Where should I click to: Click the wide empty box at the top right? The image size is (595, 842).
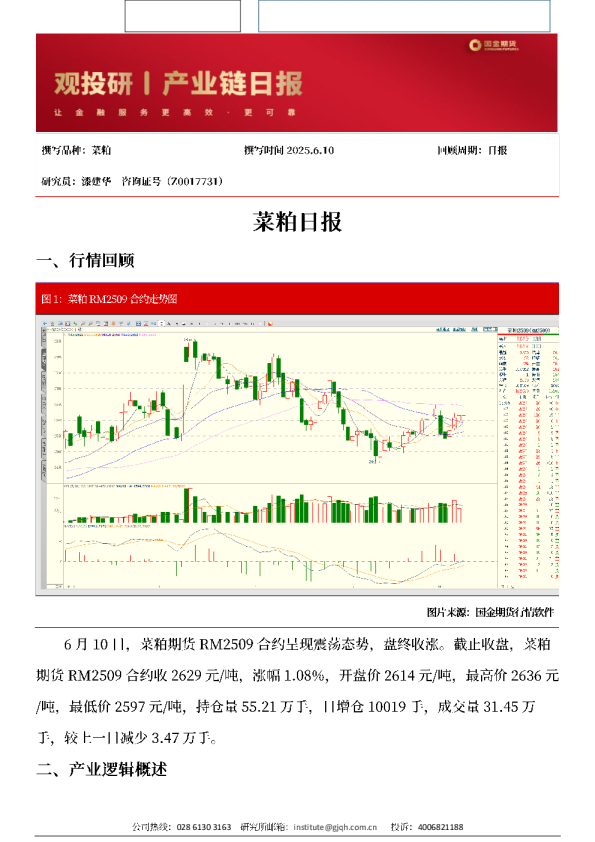(x=404, y=16)
